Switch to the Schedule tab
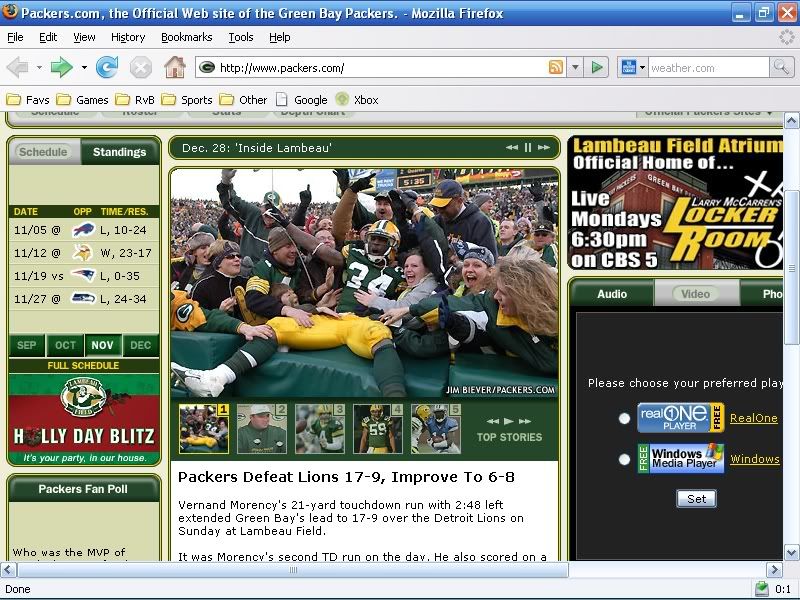800x600 pixels. [44, 152]
